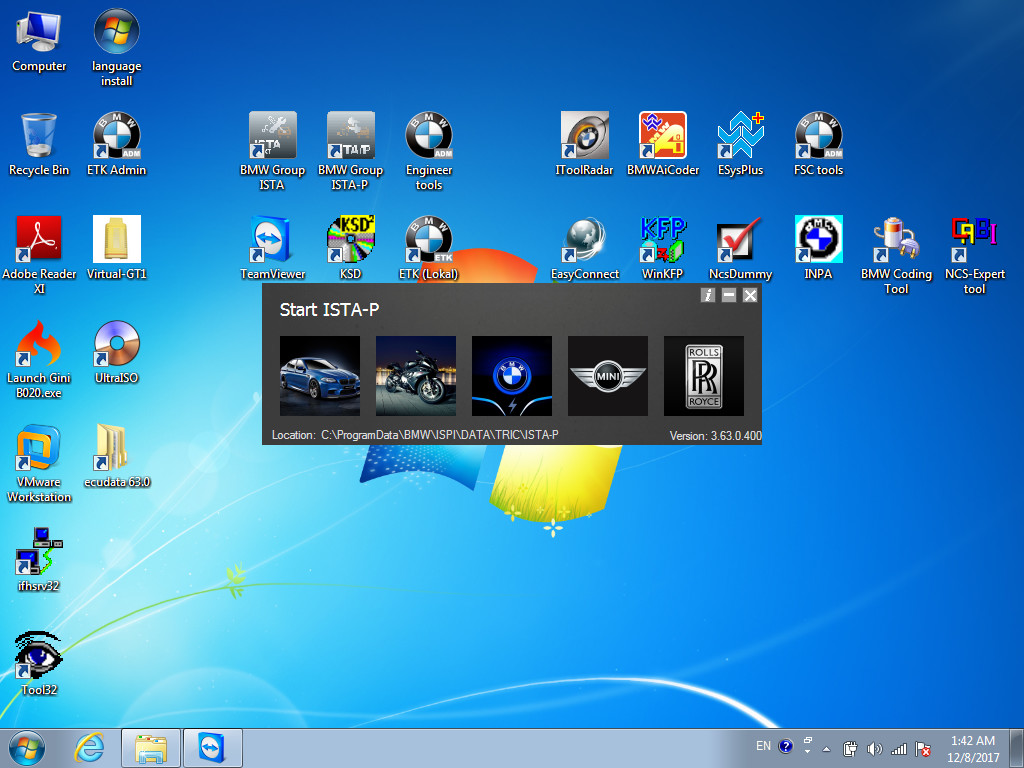Open the Computer desktop icon
This screenshot has height=768, width=1024.
click(39, 40)
